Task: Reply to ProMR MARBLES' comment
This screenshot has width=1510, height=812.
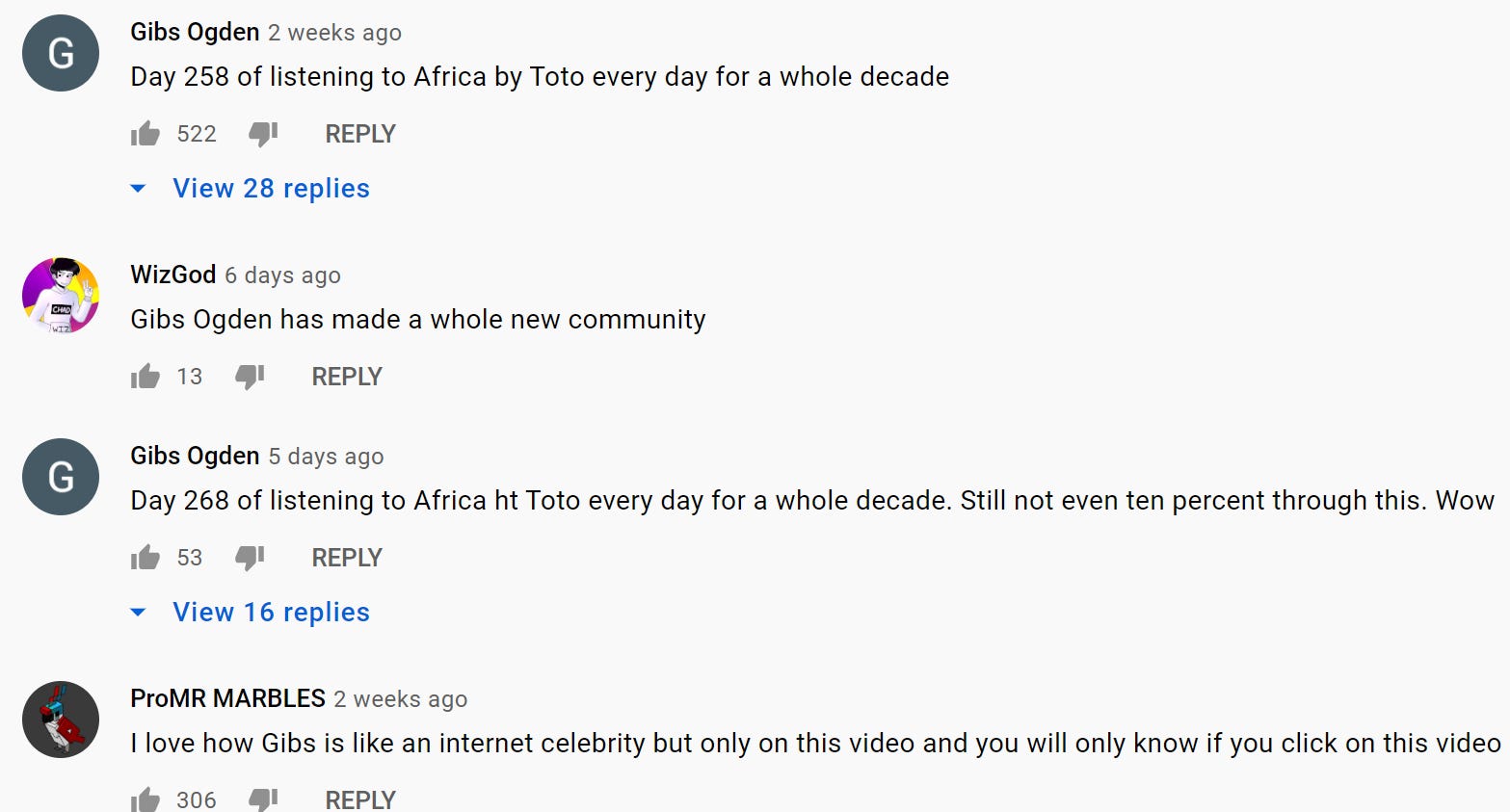Action: [x=360, y=799]
